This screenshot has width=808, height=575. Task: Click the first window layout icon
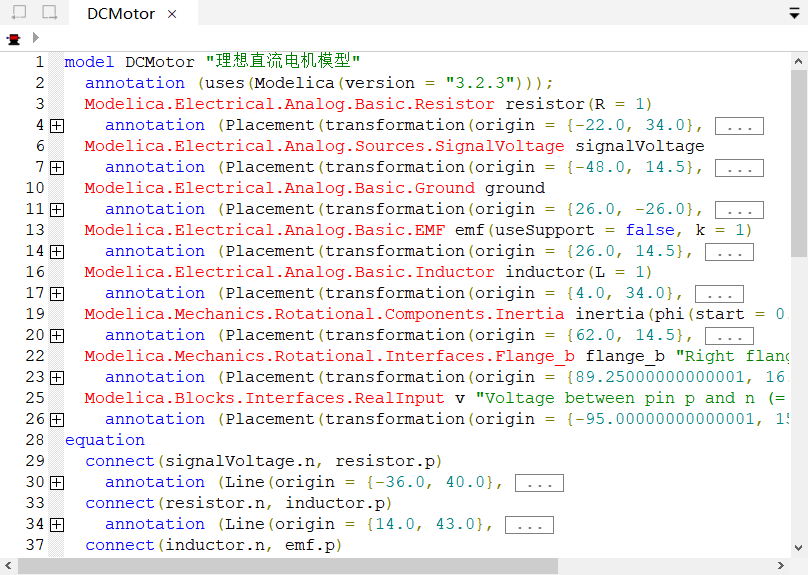(19, 12)
